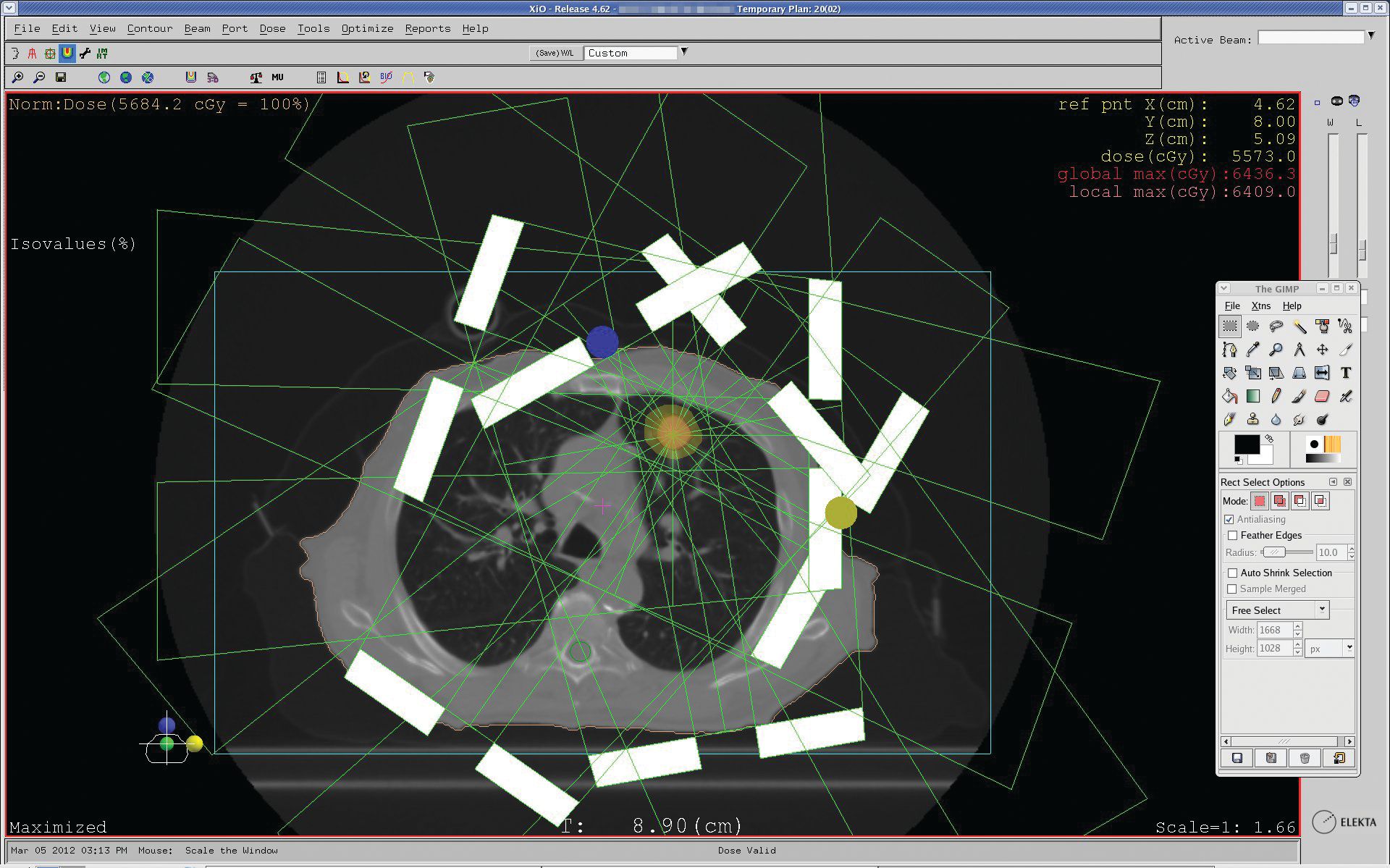The width and height of the screenshot is (1390, 868).
Task: Select GIMP's Scissors select tool
Action: click(1346, 326)
